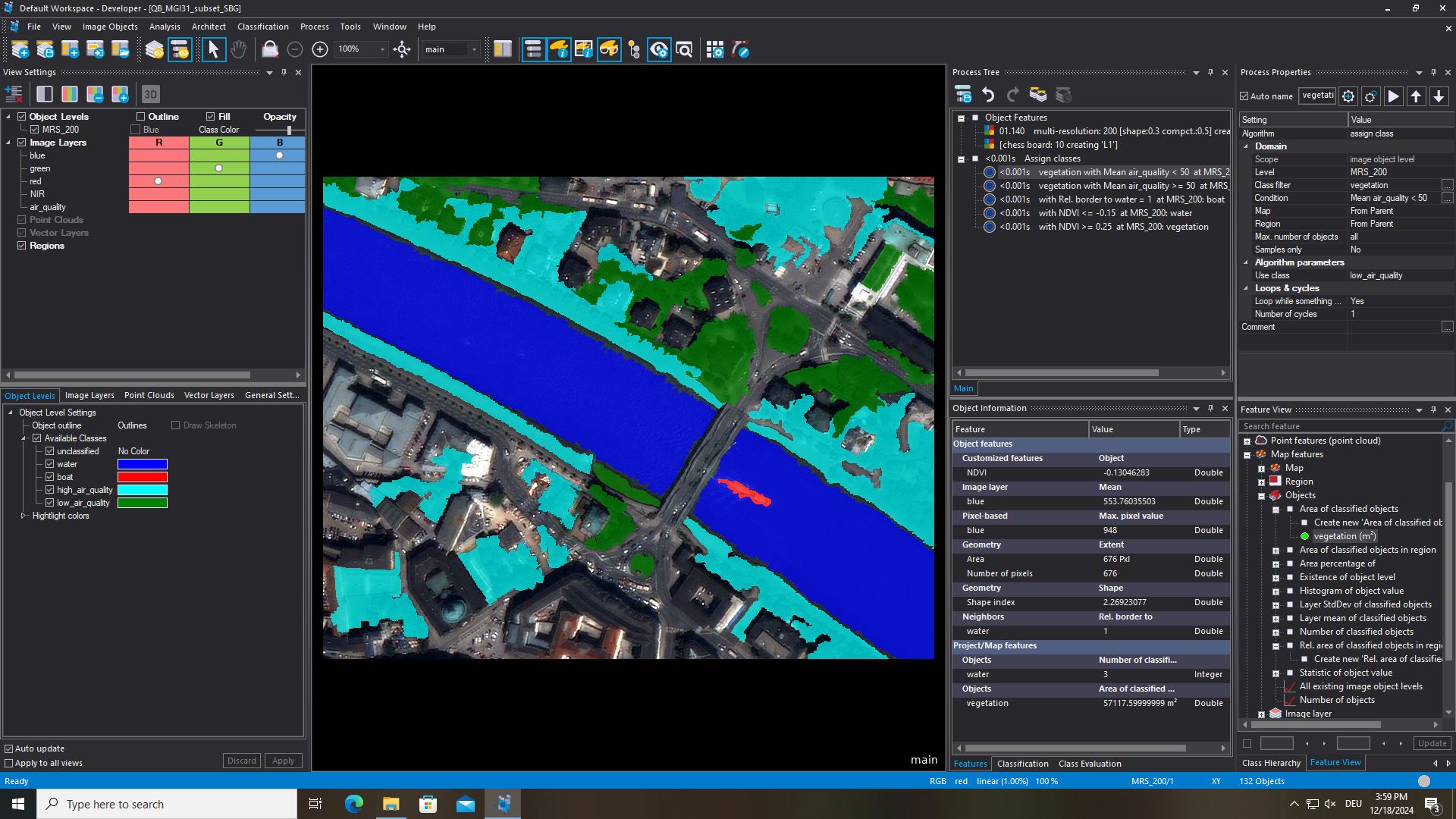Toggle the 3D view button
The width and height of the screenshot is (1456, 819).
[x=150, y=95]
